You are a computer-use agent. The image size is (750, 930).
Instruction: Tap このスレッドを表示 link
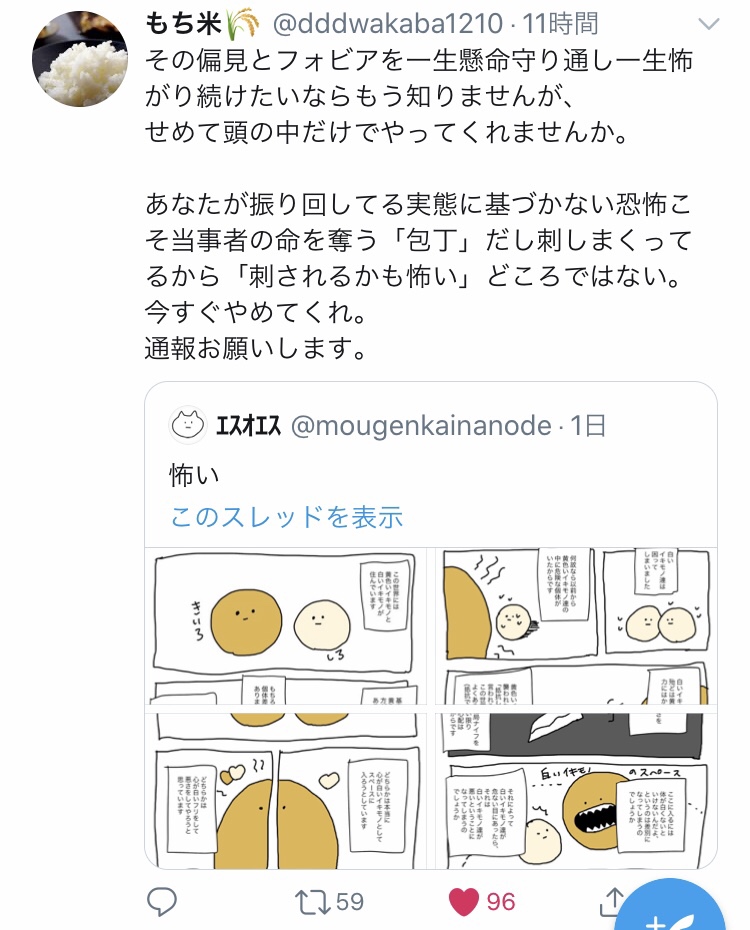click(287, 517)
